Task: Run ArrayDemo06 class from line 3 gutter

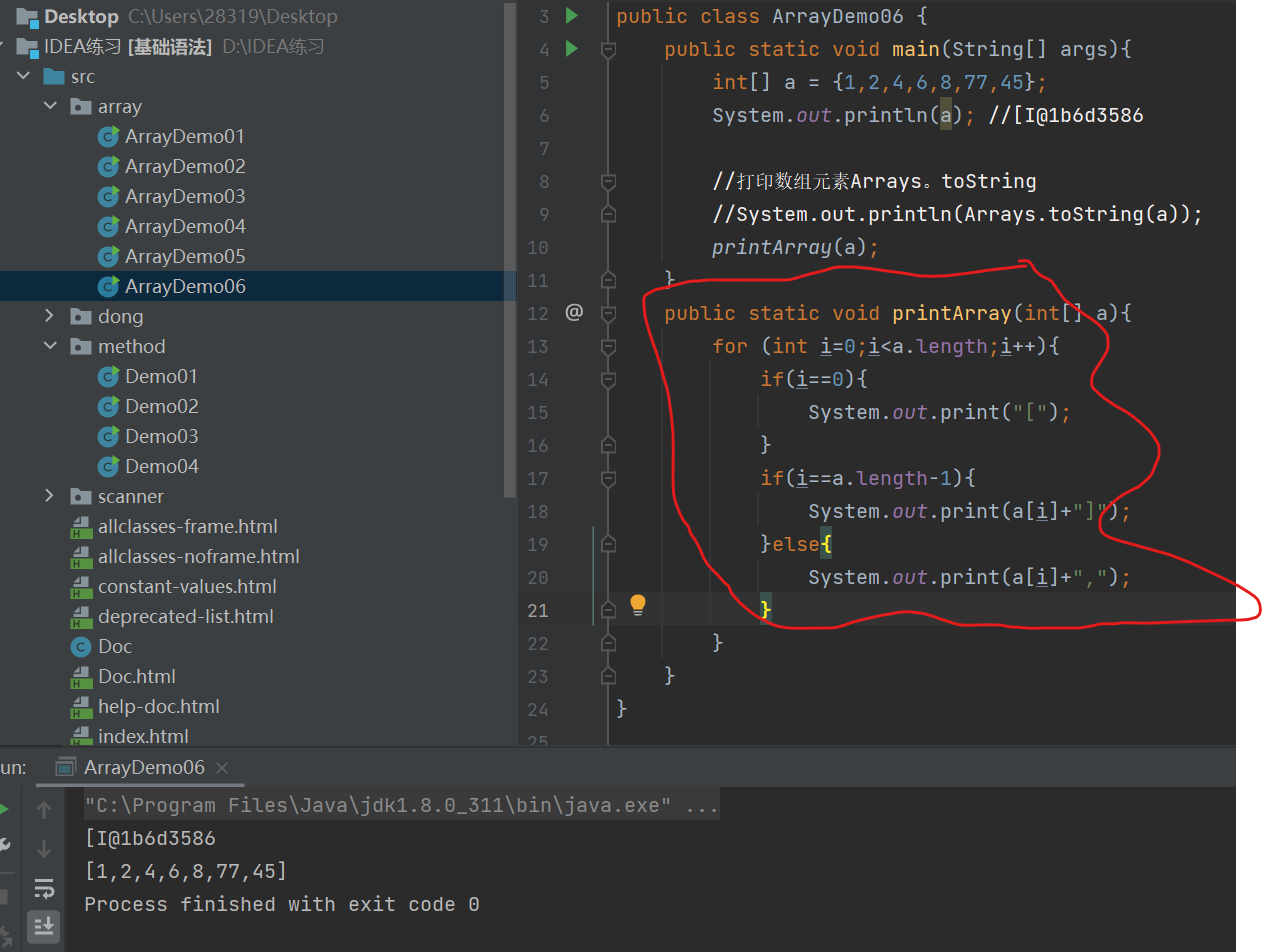Action: 572,16
